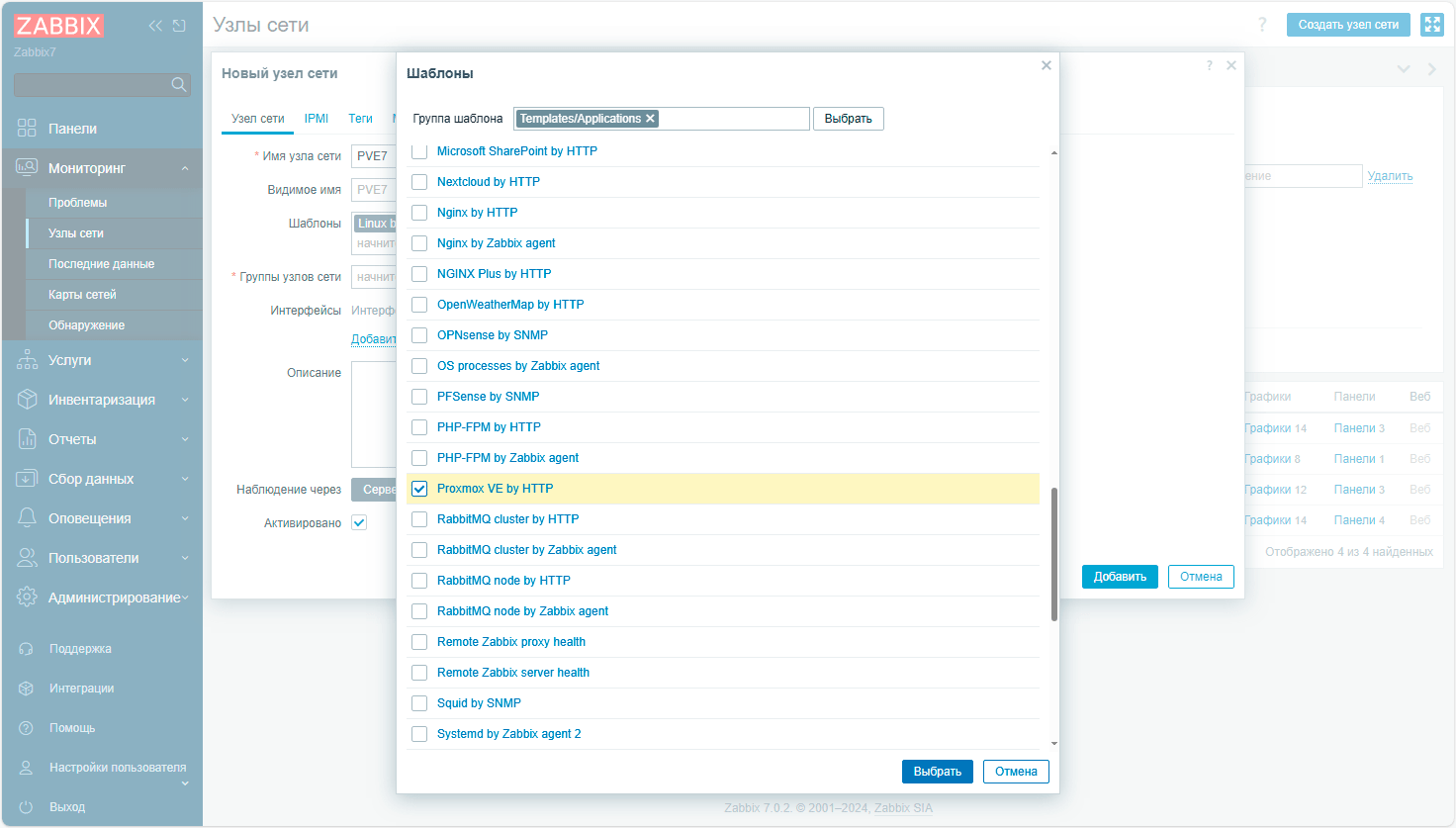Click Помощь help question icon

[27, 728]
